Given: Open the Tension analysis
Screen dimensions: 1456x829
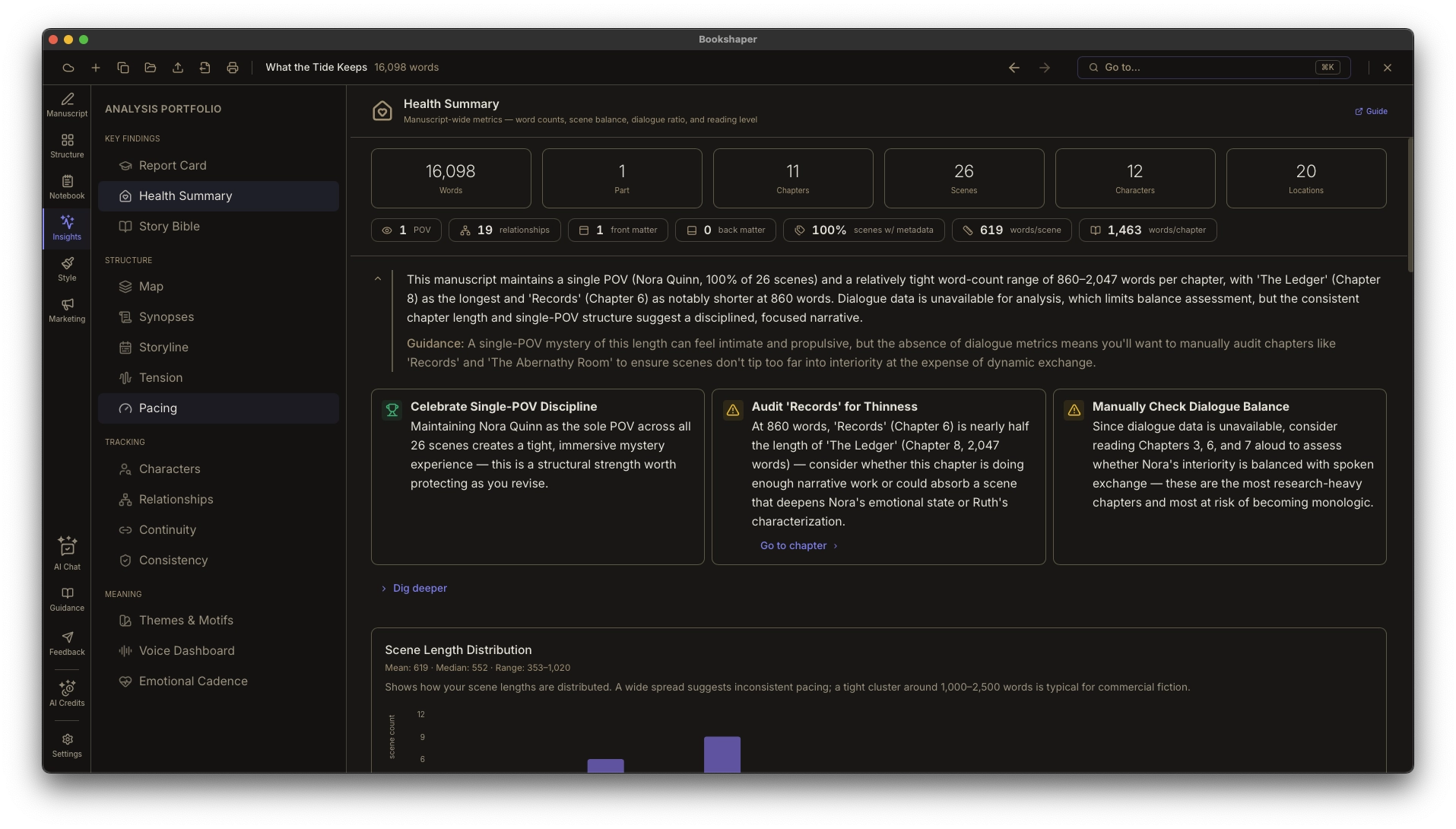Looking at the screenshot, I should click(x=219, y=378).
